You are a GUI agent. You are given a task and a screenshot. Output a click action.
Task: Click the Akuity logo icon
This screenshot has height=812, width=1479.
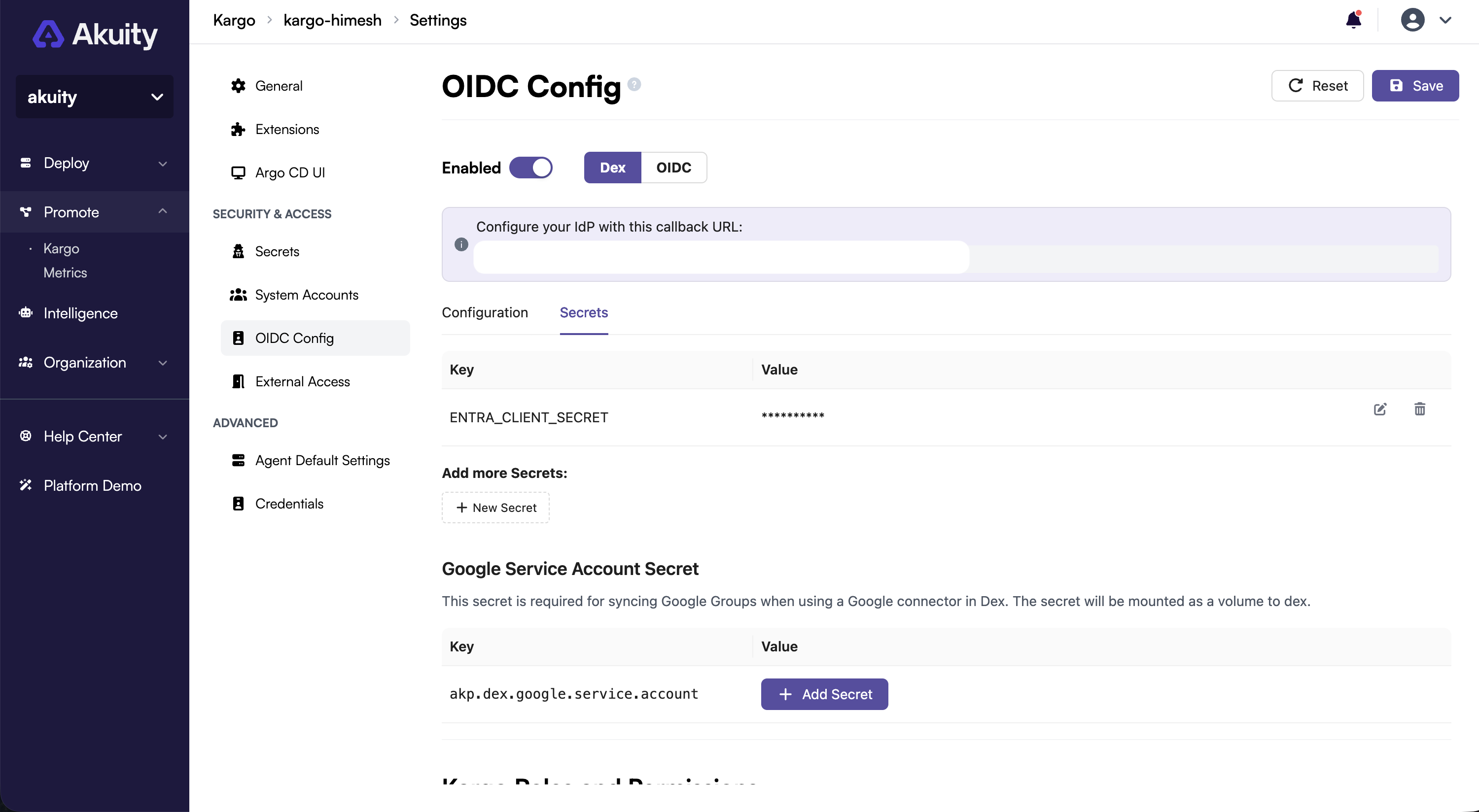coord(48,34)
